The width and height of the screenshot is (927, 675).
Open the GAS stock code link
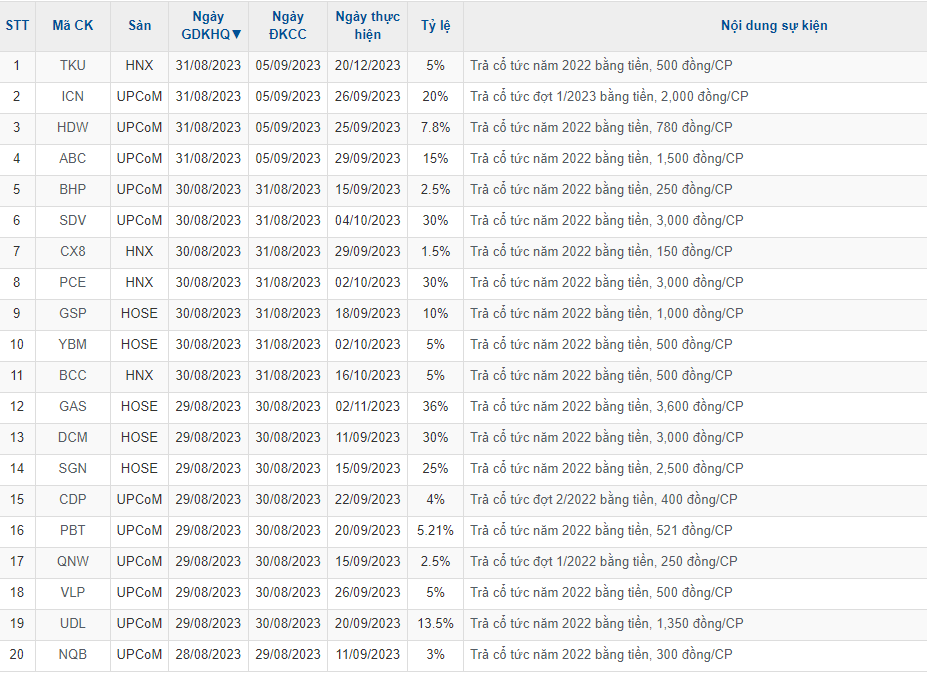[x=73, y=406]
